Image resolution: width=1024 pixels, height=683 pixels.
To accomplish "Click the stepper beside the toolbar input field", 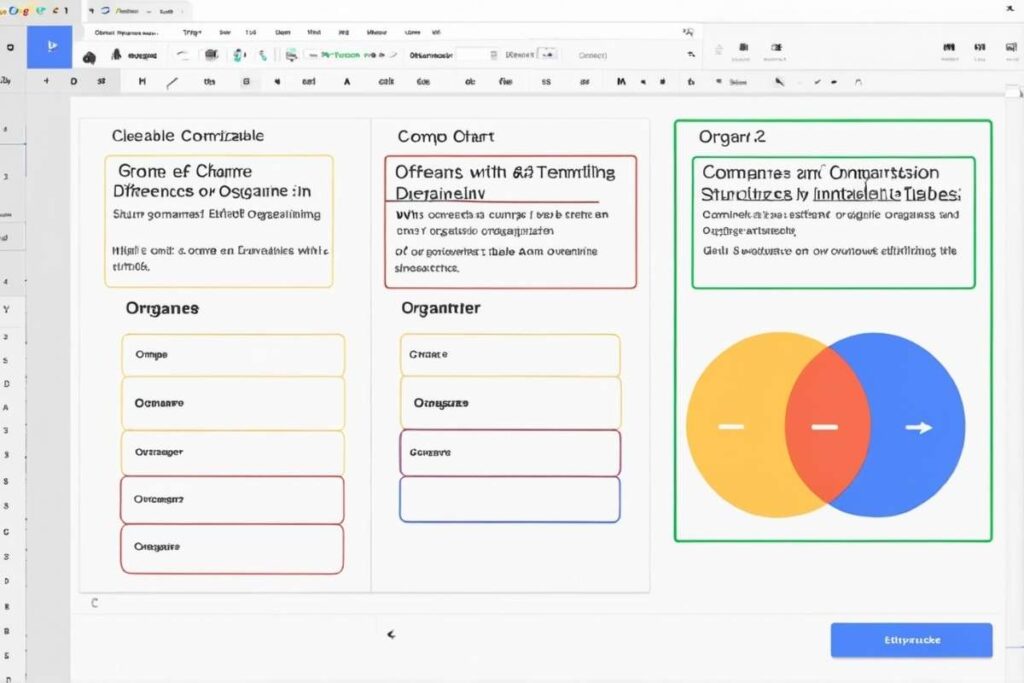I will [x=494, y=56].
